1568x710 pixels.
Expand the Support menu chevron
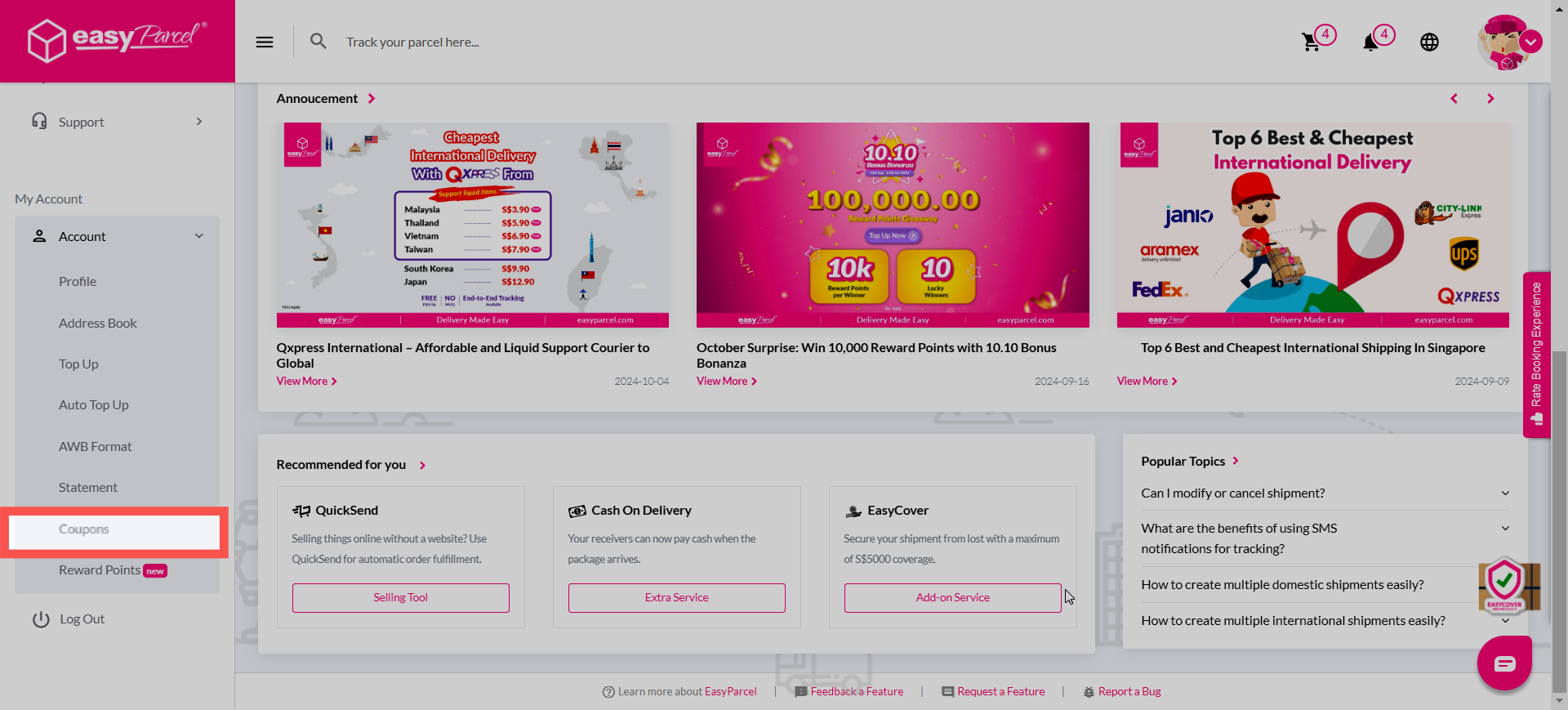198,122
